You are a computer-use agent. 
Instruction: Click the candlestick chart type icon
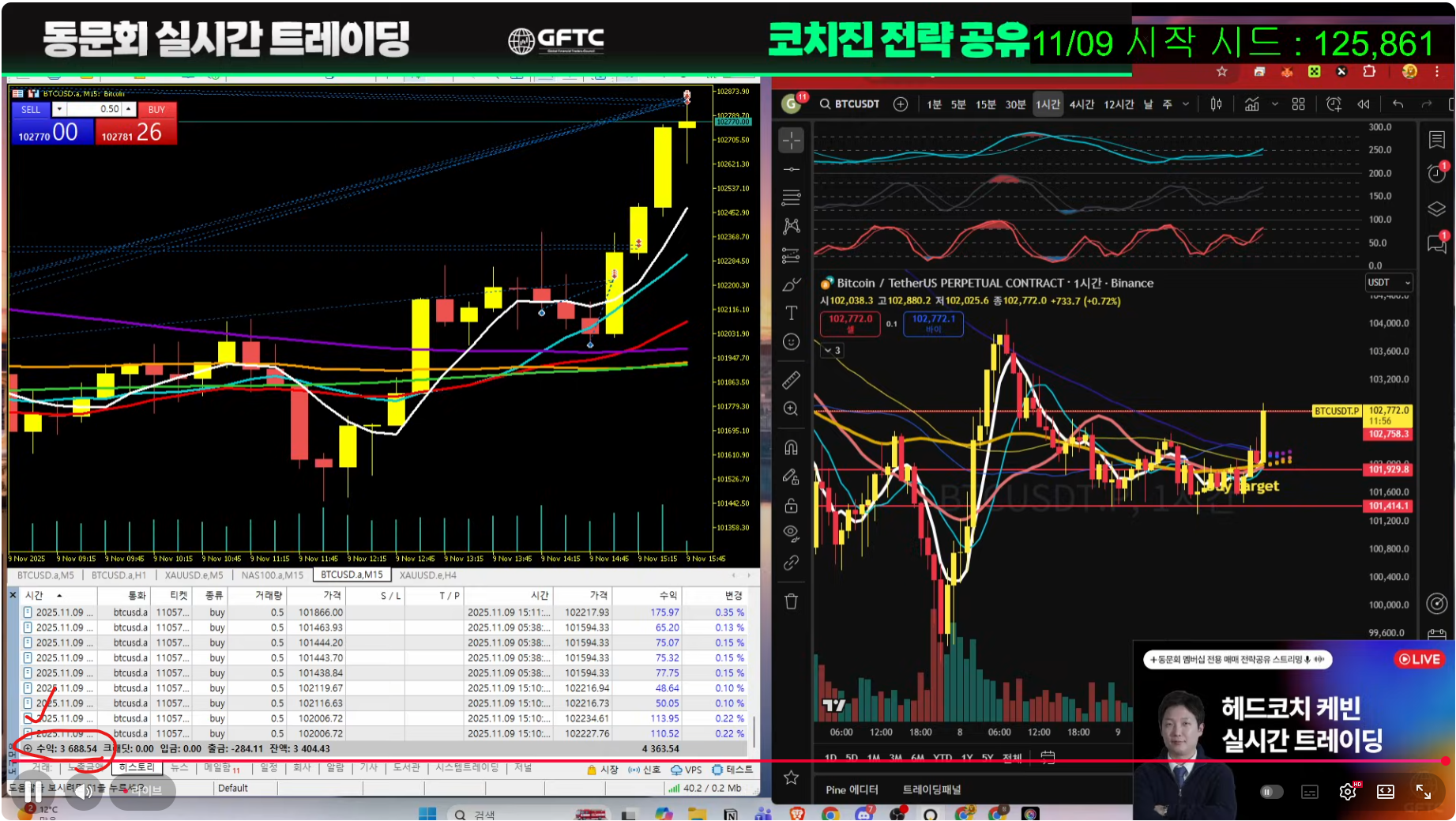(x=1216, y=104)
